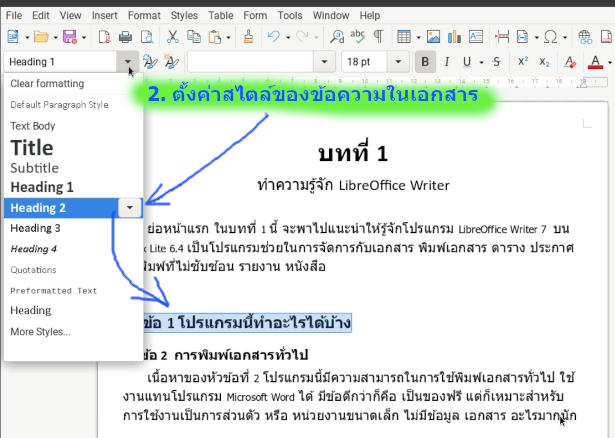This screenshot has height=438, width=615.
Task: Click the Undo arrow icon
Action: click(x=274, y=37)
